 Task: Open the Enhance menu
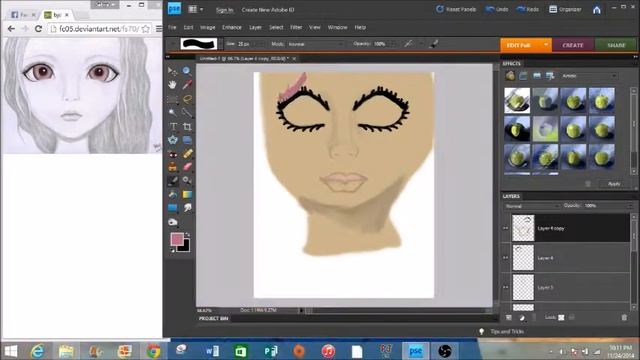231,27
